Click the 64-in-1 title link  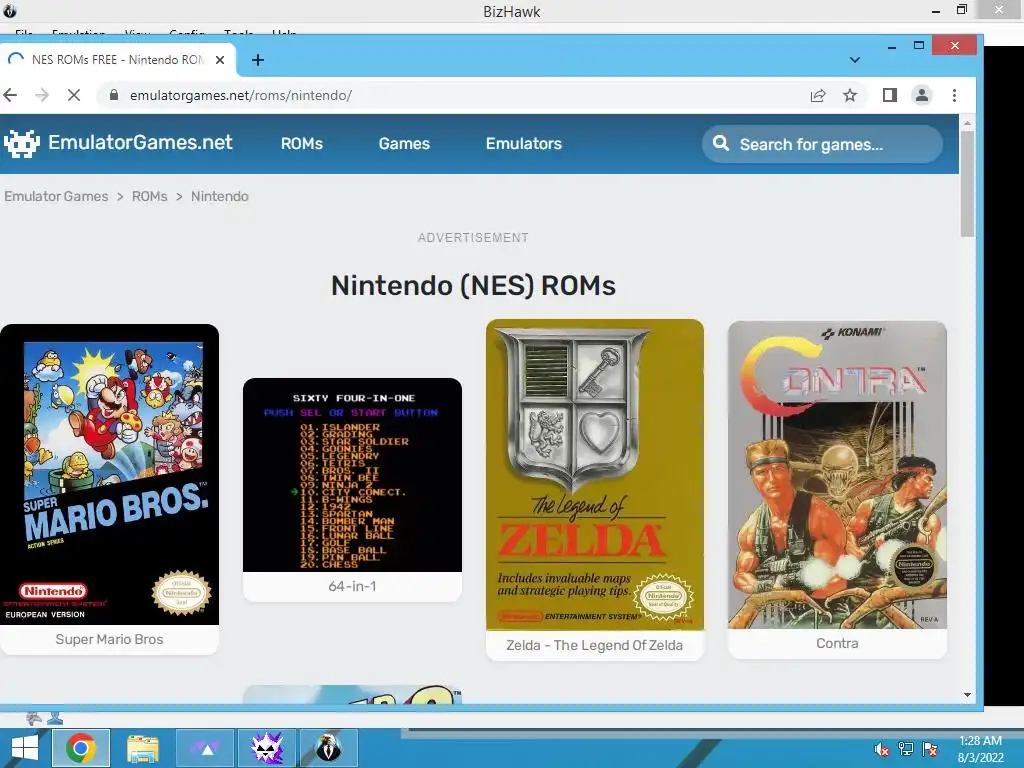[x=352, y=586]
